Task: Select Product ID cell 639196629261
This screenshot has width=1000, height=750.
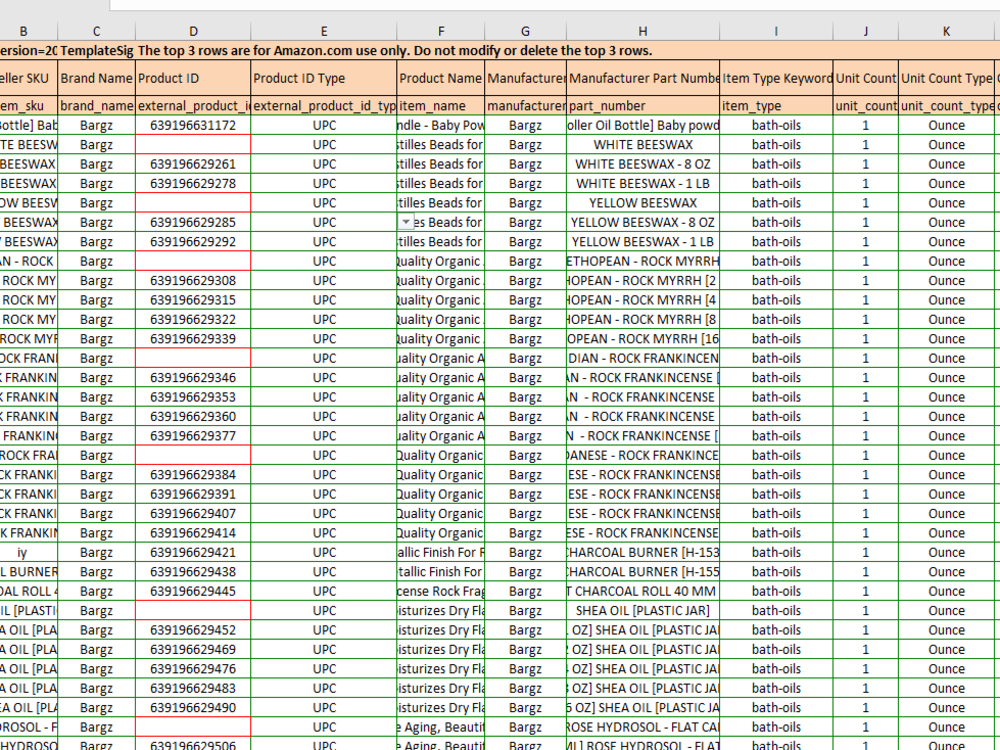Action: click(193, 164)
